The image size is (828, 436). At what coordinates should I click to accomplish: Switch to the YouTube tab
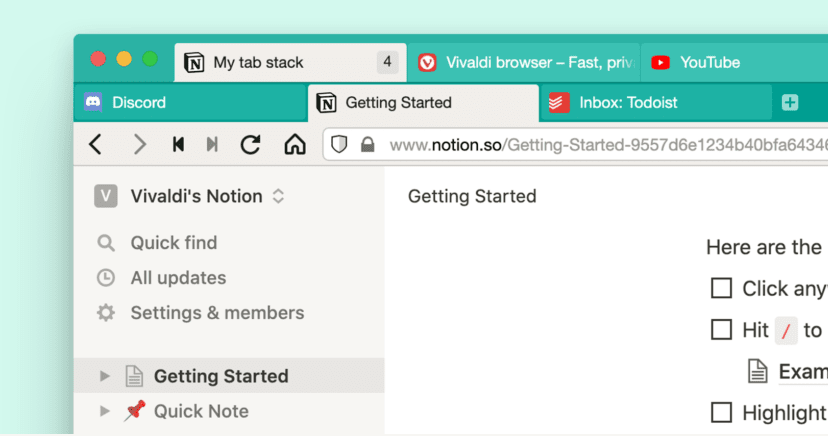click(x=735, y=62)
